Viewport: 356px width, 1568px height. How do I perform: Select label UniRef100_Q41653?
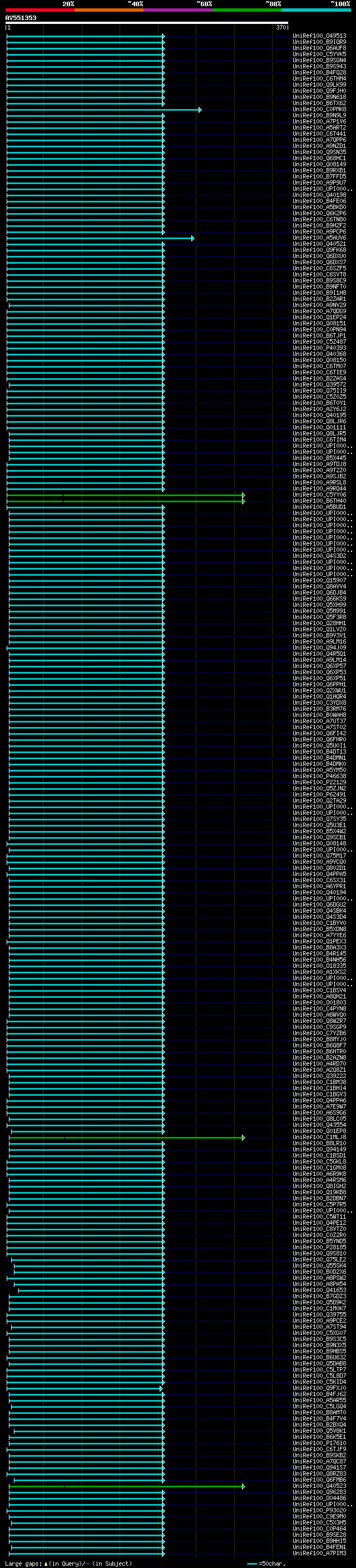click(319, 1290)
